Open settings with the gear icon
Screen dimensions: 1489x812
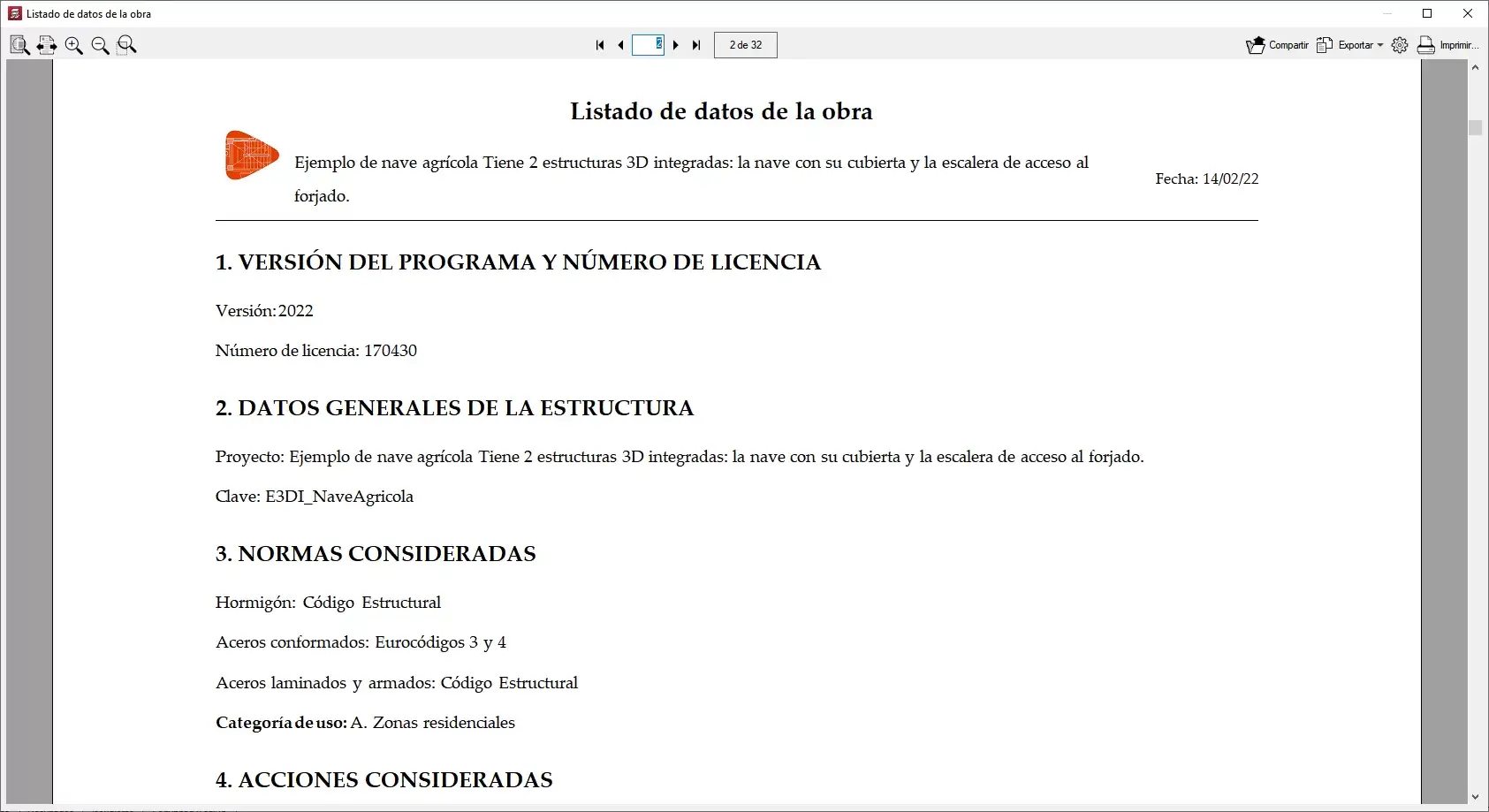[1400, 45]
